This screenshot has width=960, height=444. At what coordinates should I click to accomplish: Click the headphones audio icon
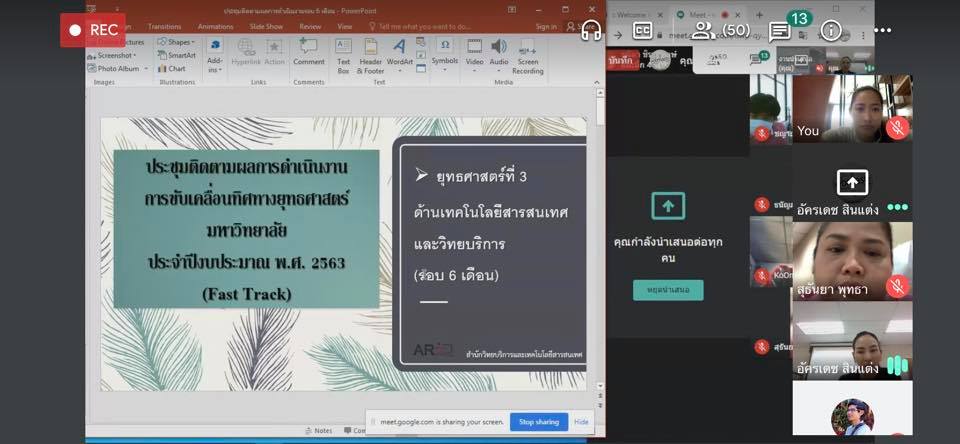click(x=591, y=31)
